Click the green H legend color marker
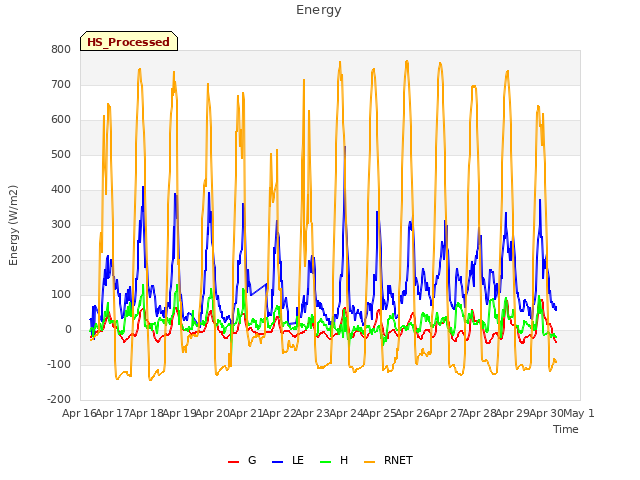 tap(325, 462)
